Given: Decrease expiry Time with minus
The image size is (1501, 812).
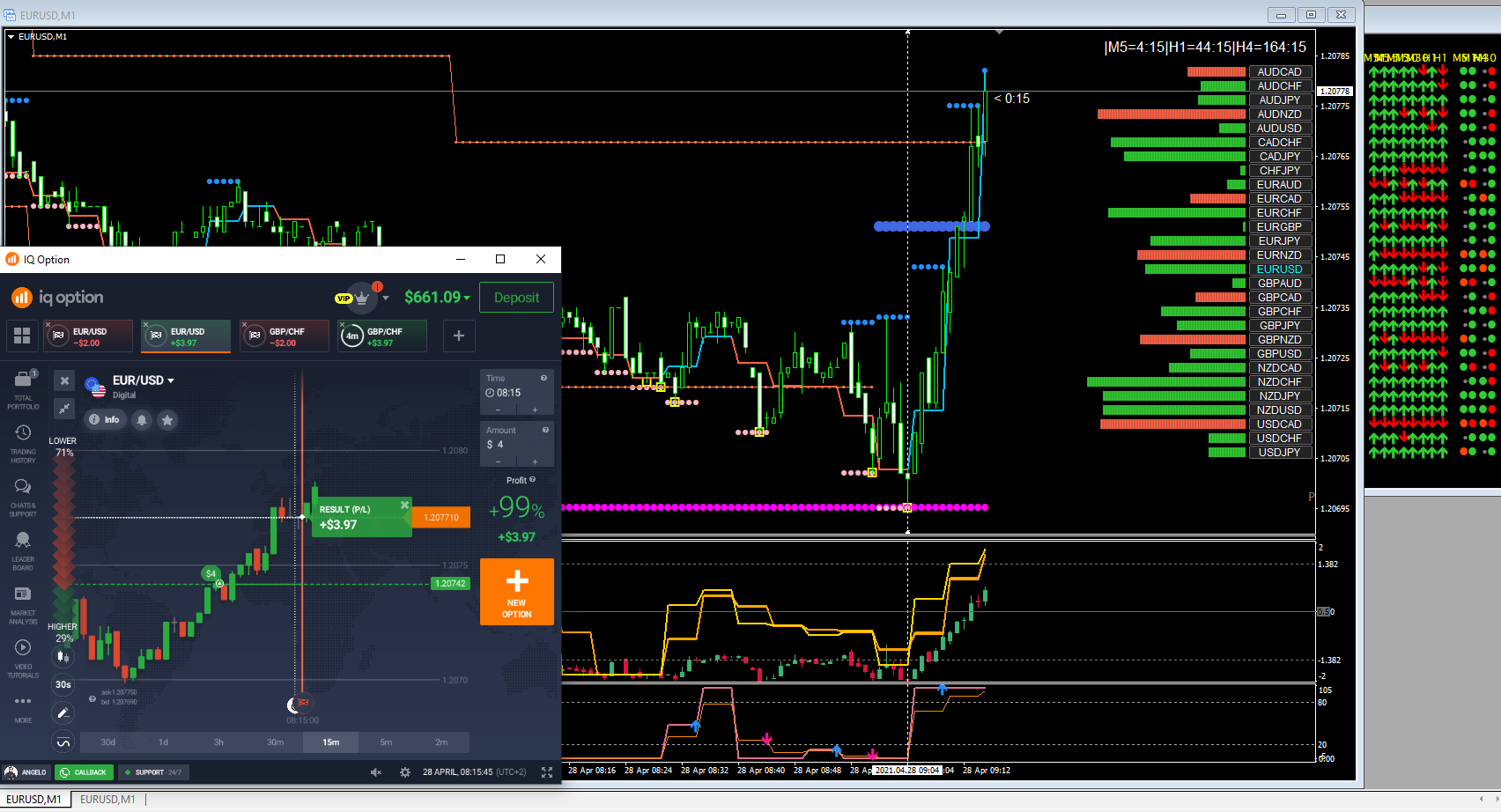Looking at the screenshot, I should tap(499, 410).
